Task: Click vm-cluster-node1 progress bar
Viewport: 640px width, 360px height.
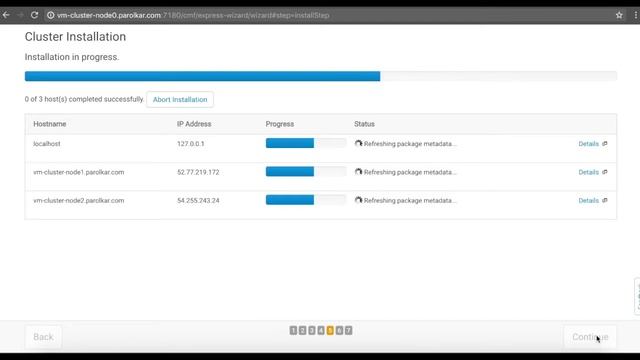Action: tap(306, 171)
